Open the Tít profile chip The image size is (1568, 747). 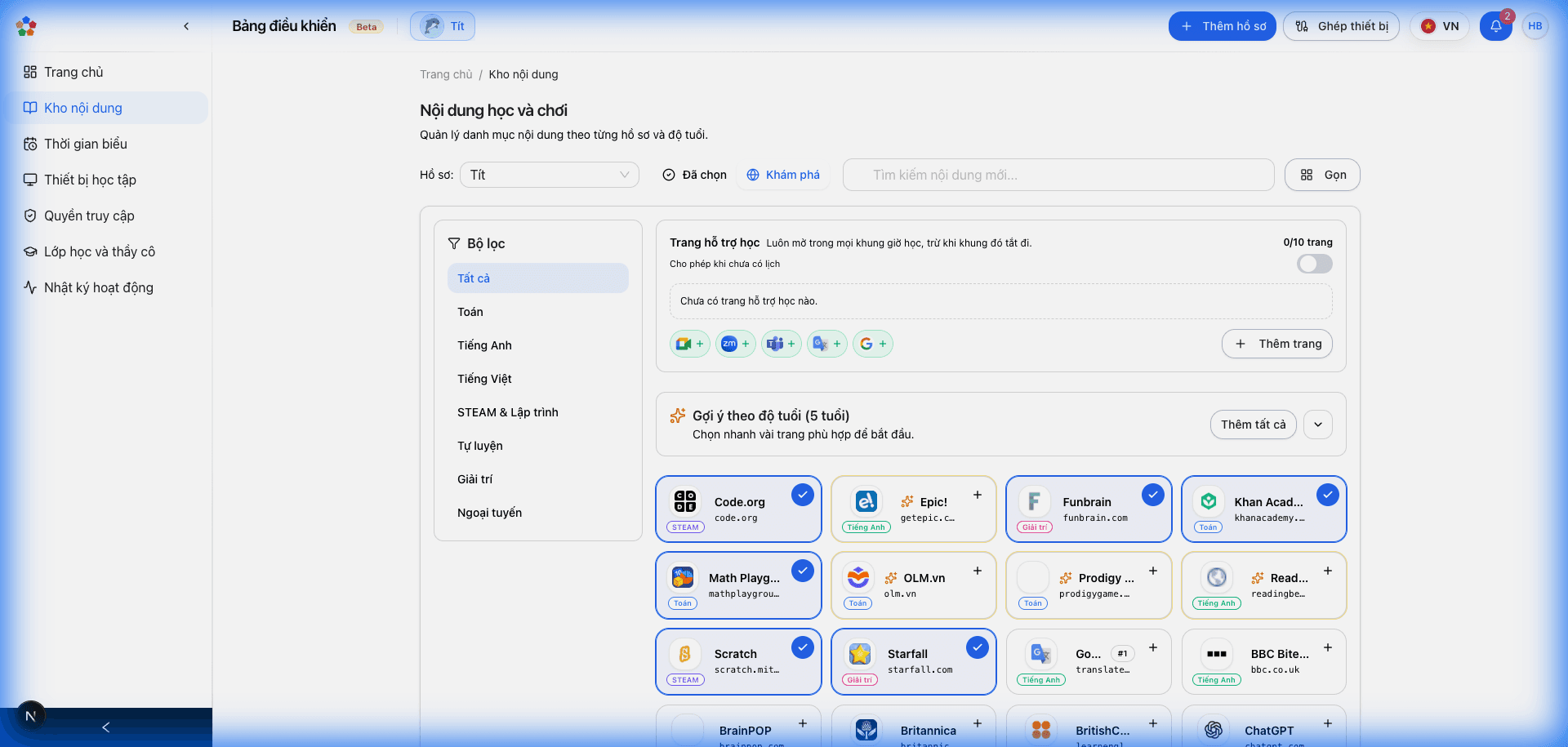[443, 26]
